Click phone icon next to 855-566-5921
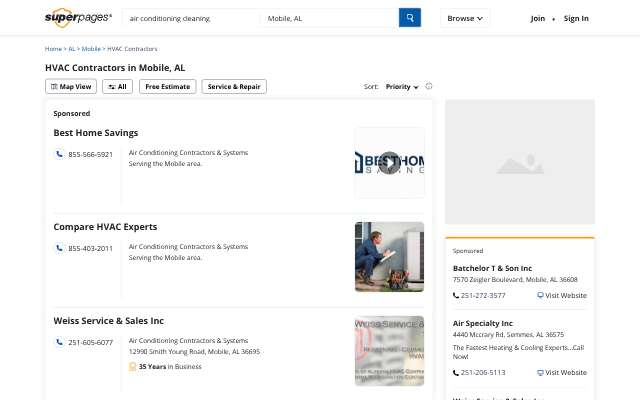640x400 pixels. (x=60, y=154)
